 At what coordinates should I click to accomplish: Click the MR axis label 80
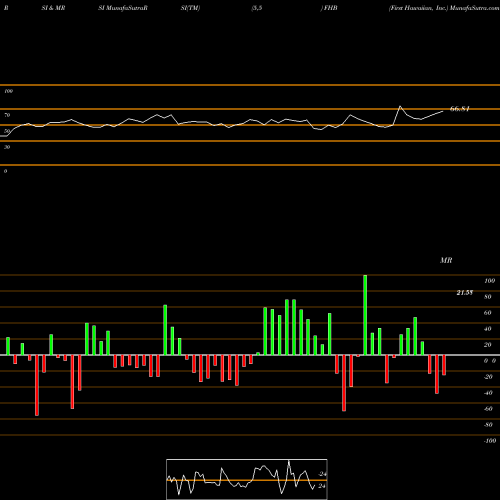pos(488,297)
